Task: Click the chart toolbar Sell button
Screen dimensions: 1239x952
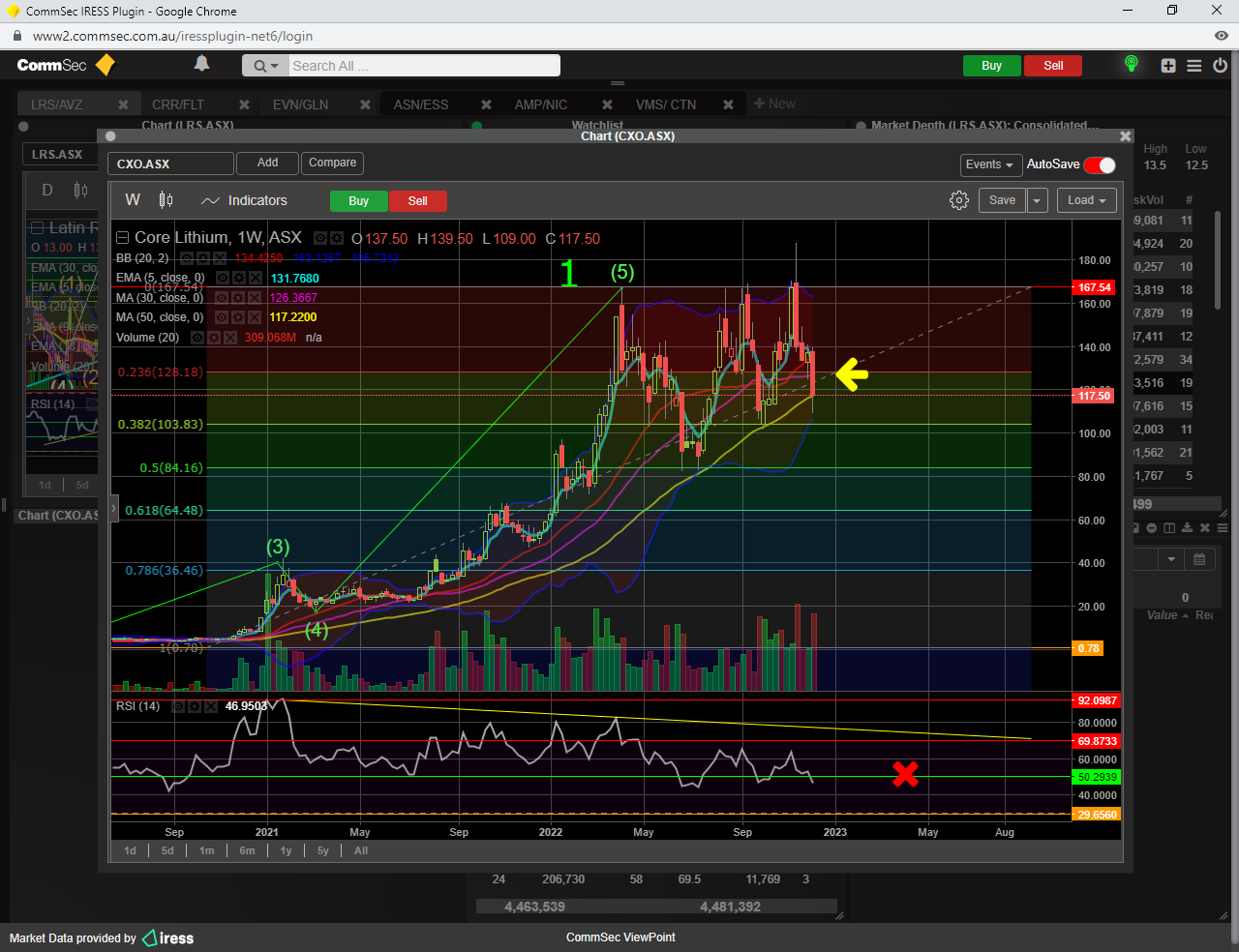Action: tap(418, 201)
